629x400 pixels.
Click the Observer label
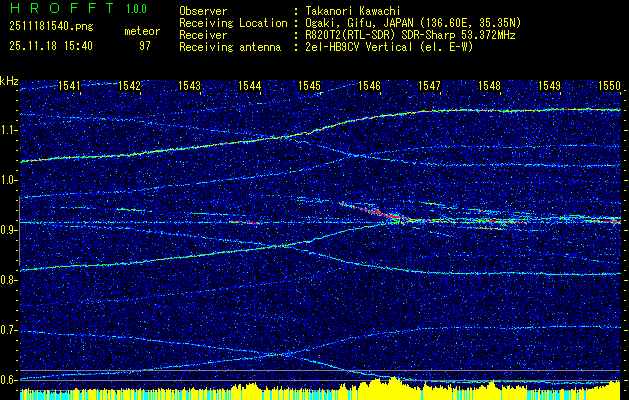point(203,11)
